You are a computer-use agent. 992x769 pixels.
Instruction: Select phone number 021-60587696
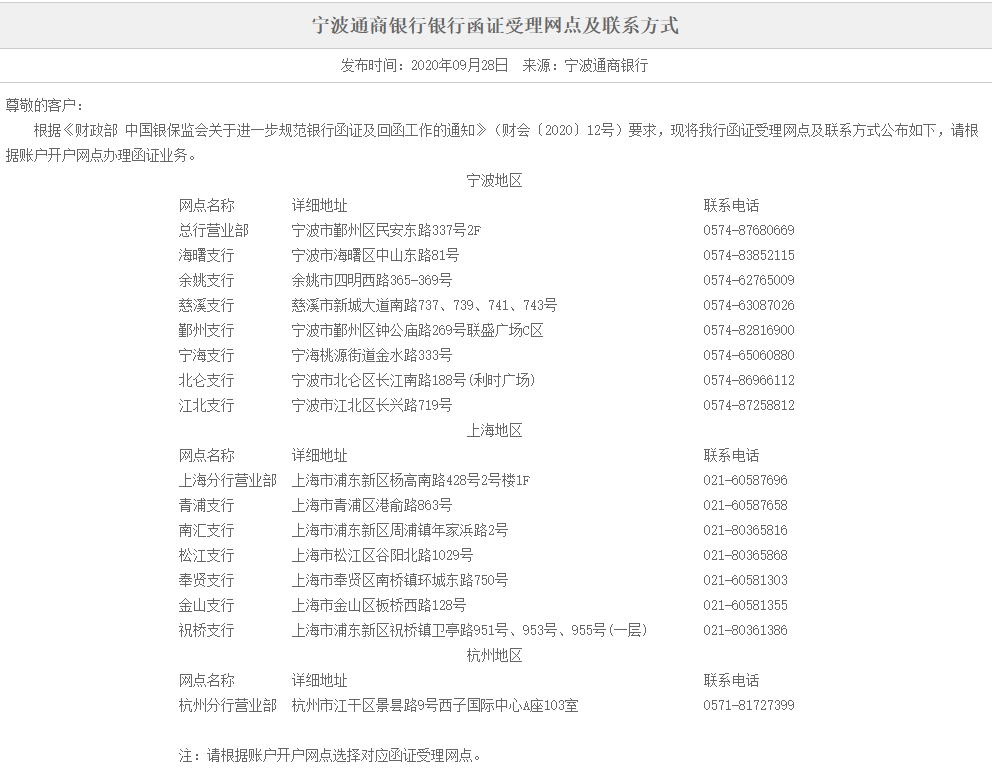[x=745, y=481]
